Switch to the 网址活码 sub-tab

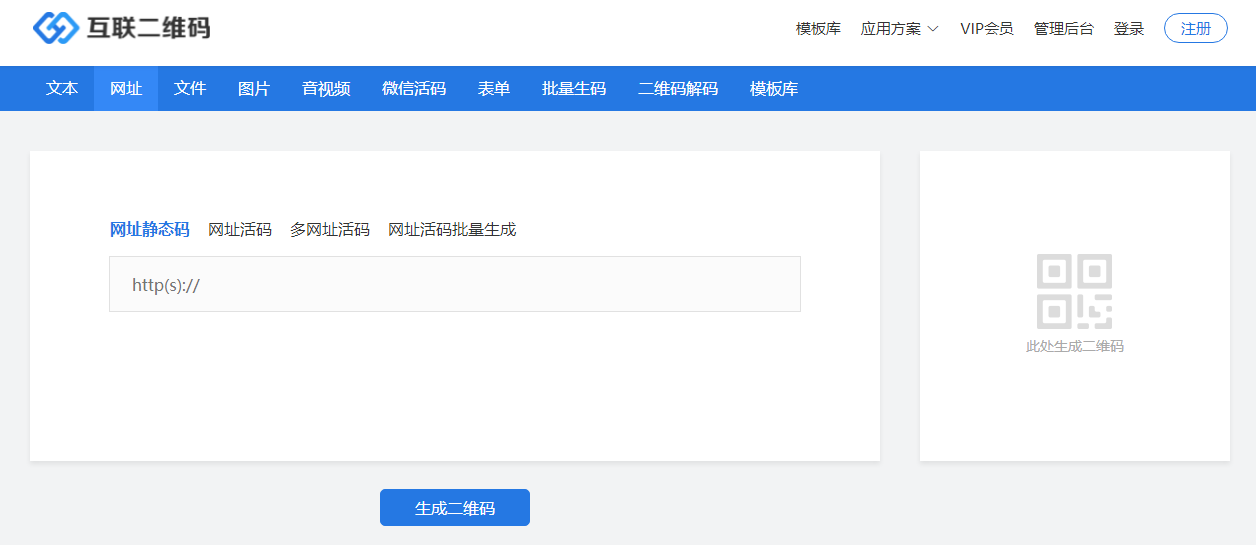pyautogui.click(x=240, y=230)
